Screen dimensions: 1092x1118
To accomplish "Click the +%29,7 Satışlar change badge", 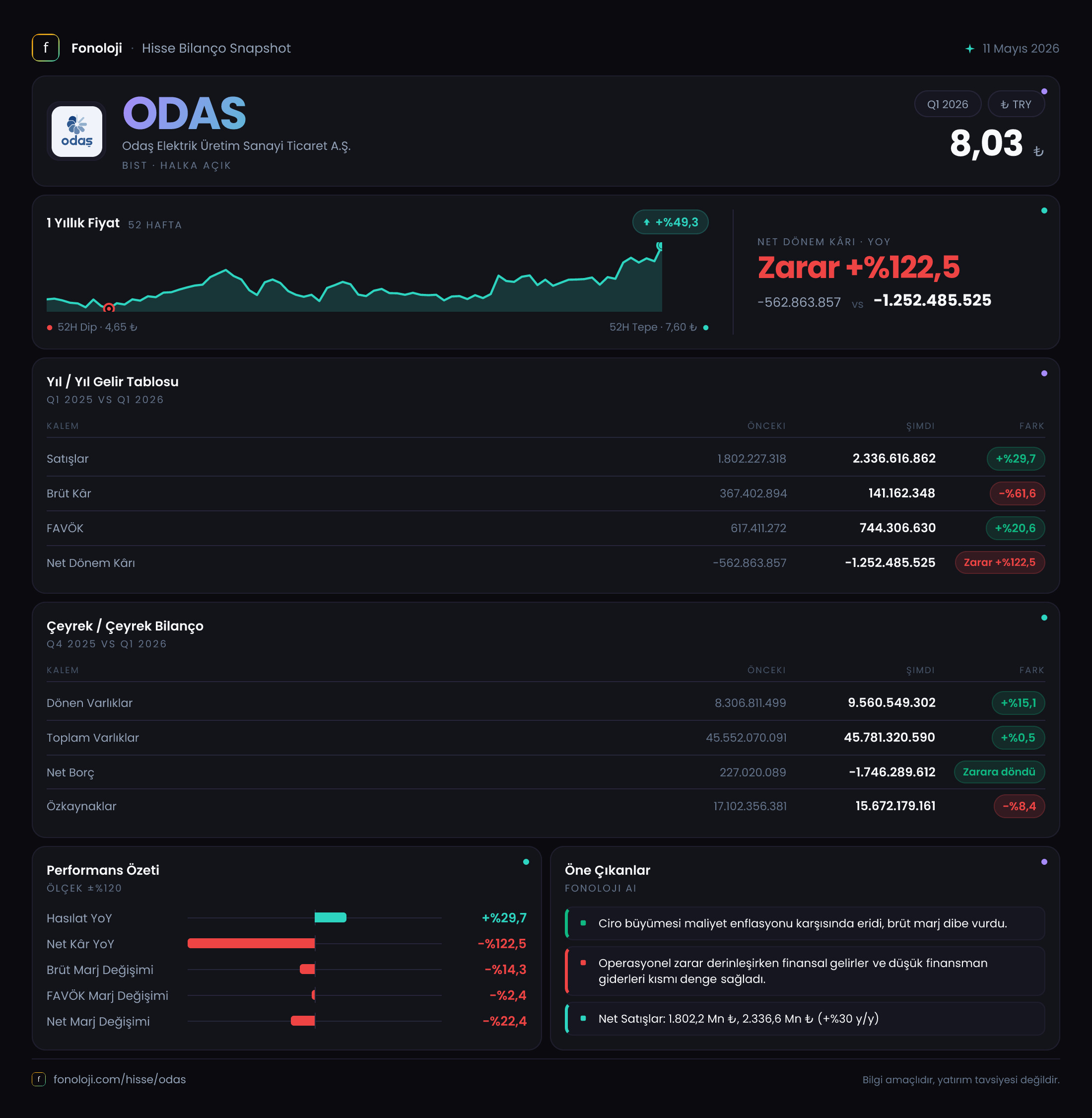I will pyautogui.click(x=1016, y=458).
